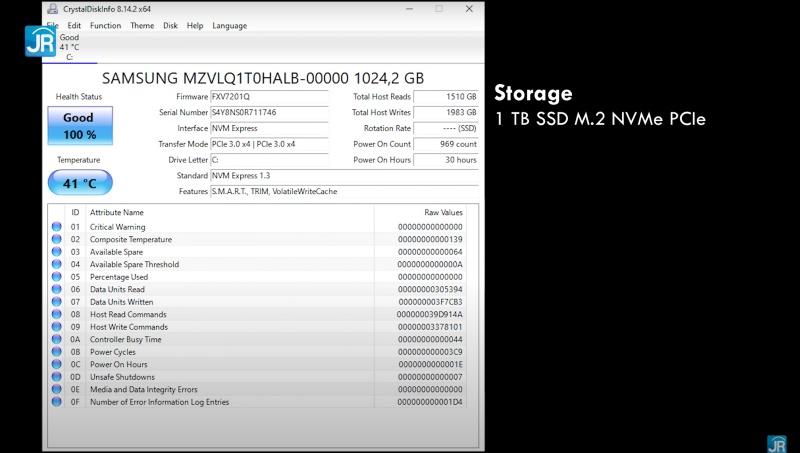Image resolution: width=800 pixels, height=453 pixels.
Task: Select the status icon for Power Cycles
Action: 56,352
